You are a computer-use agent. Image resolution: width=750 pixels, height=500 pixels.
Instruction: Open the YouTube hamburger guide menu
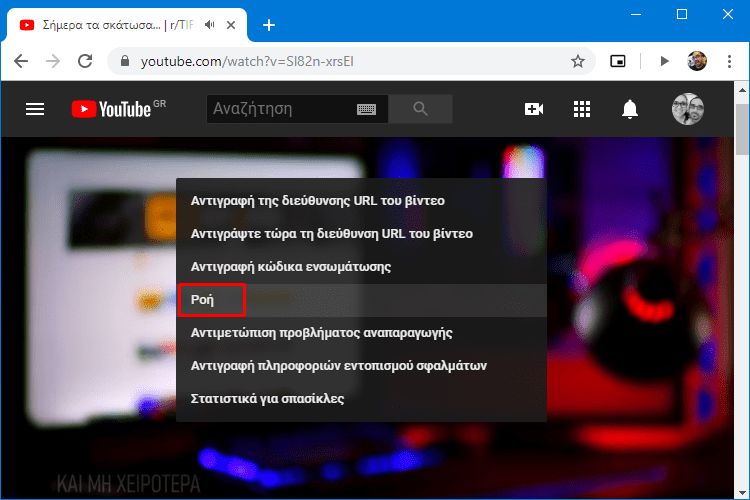point(35,109)
